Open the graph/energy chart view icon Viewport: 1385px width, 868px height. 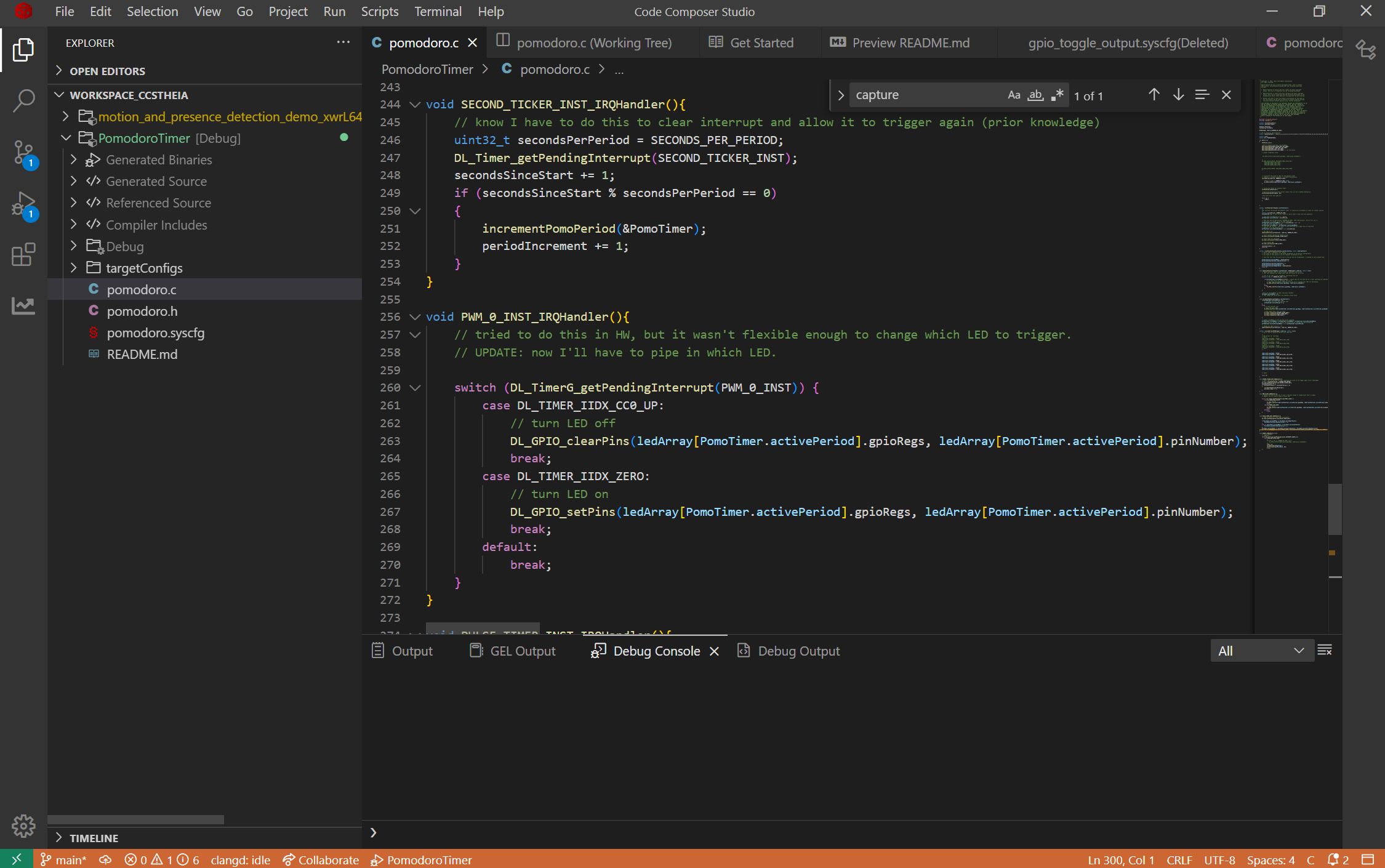coord(23,305)
